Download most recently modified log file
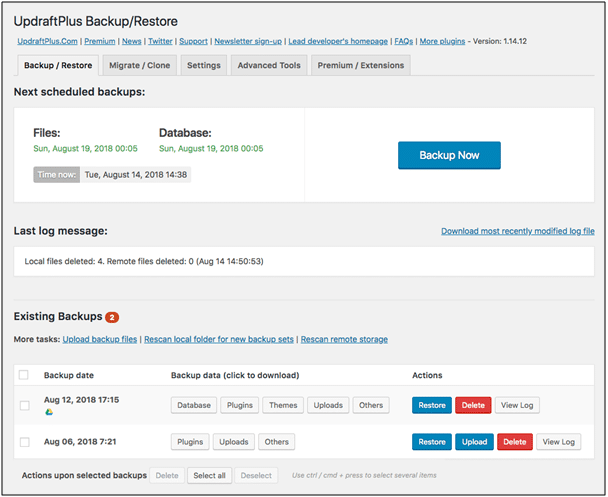 tap(518, 231)
